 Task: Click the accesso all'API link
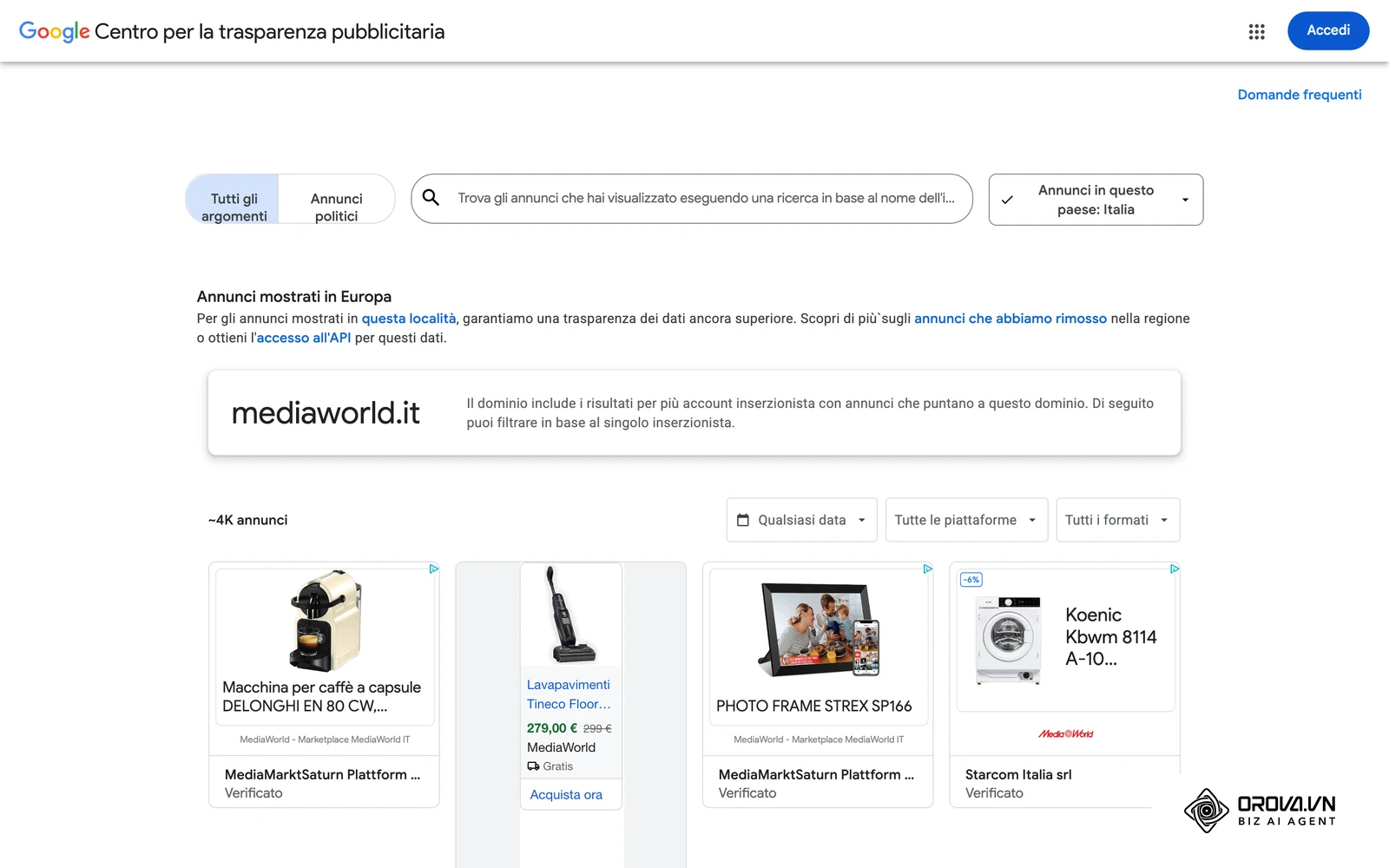304,338
